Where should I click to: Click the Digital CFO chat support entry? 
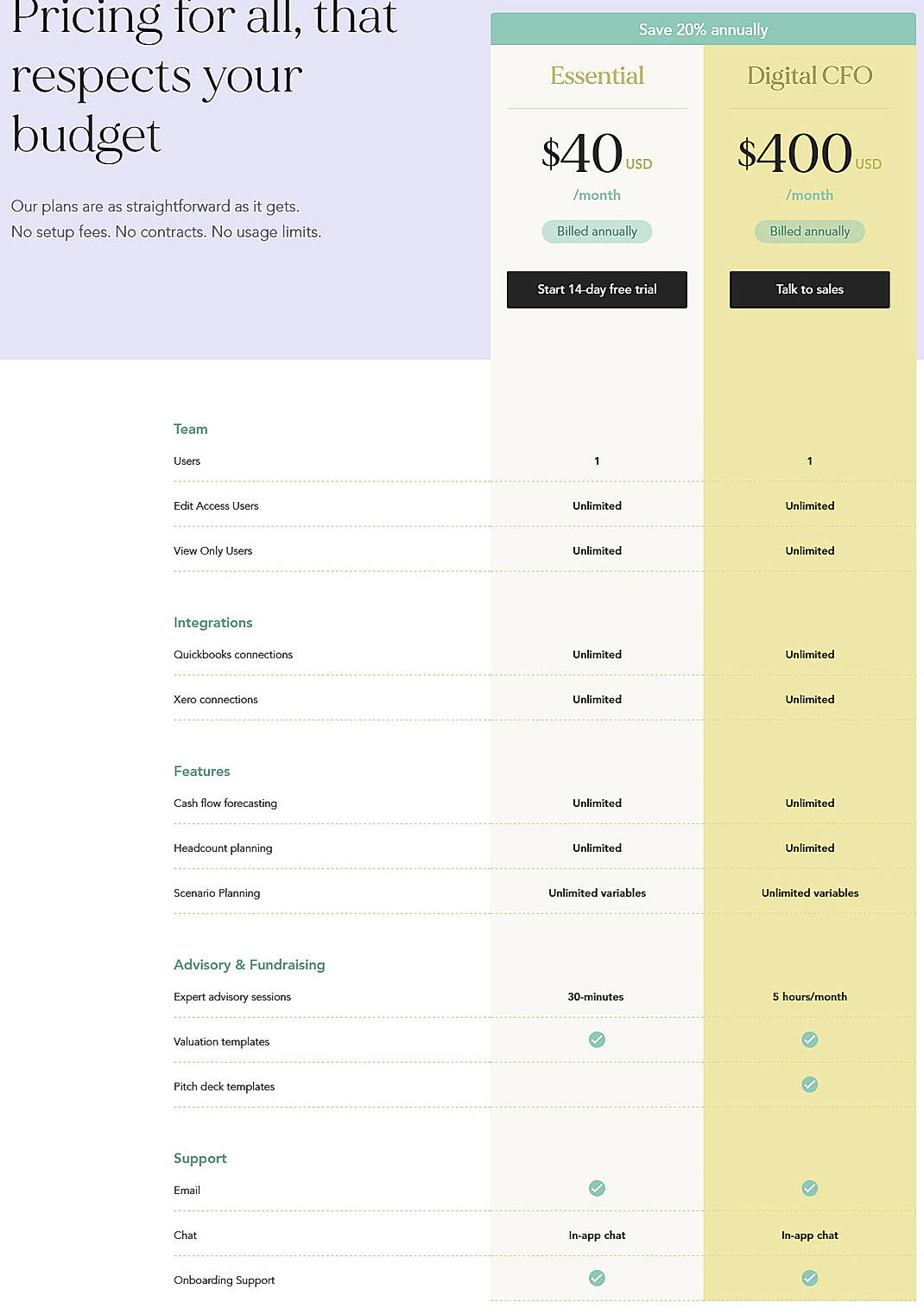[x=809, y=1235]
